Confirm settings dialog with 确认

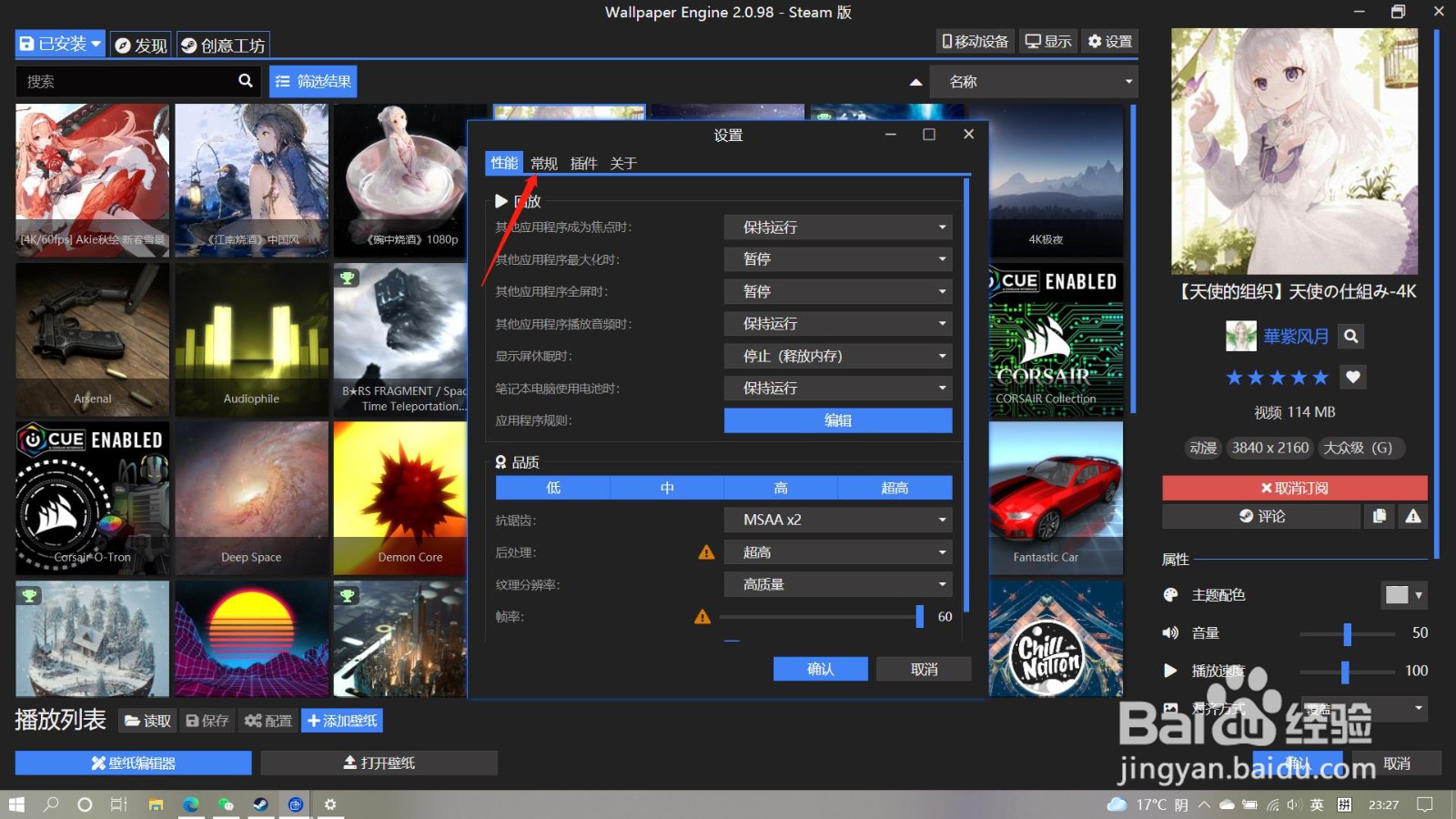(x=821, y=669)
